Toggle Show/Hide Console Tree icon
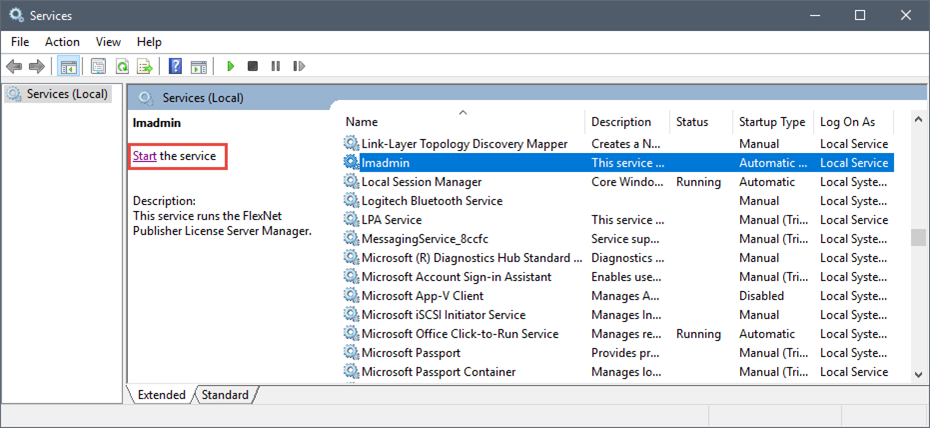 coord(69,66)
